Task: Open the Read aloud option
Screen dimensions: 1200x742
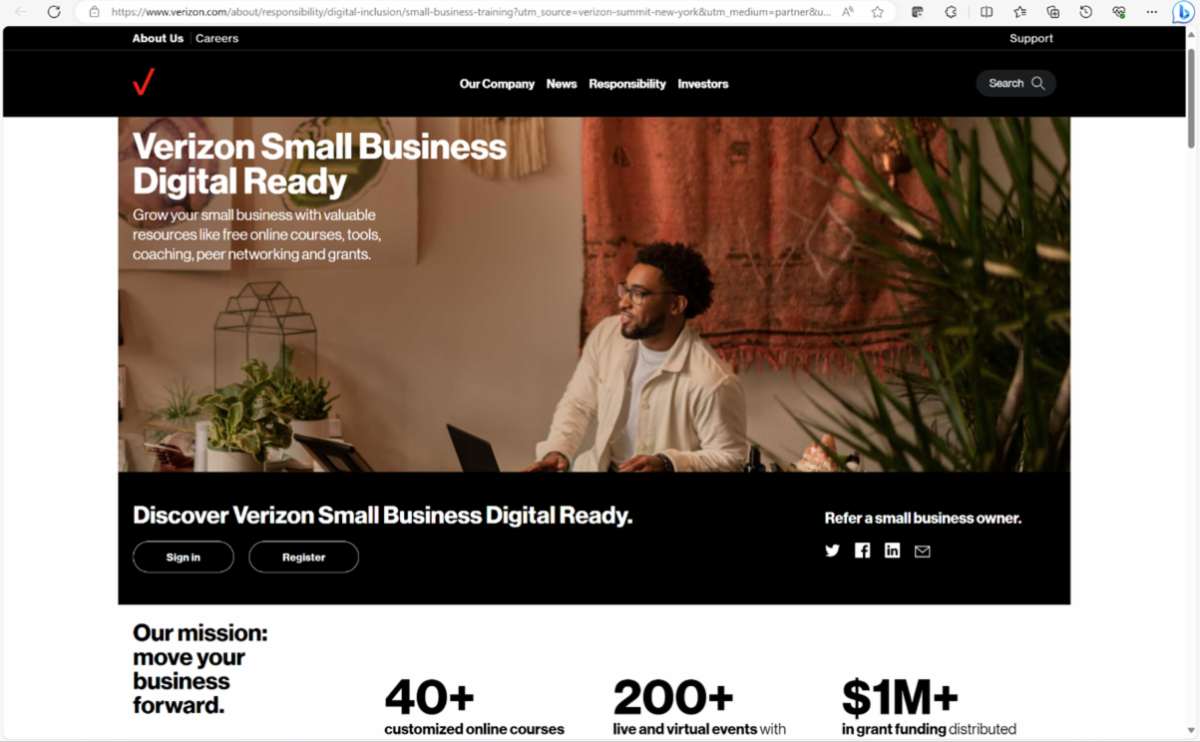Action: click(x=848, y=12)
